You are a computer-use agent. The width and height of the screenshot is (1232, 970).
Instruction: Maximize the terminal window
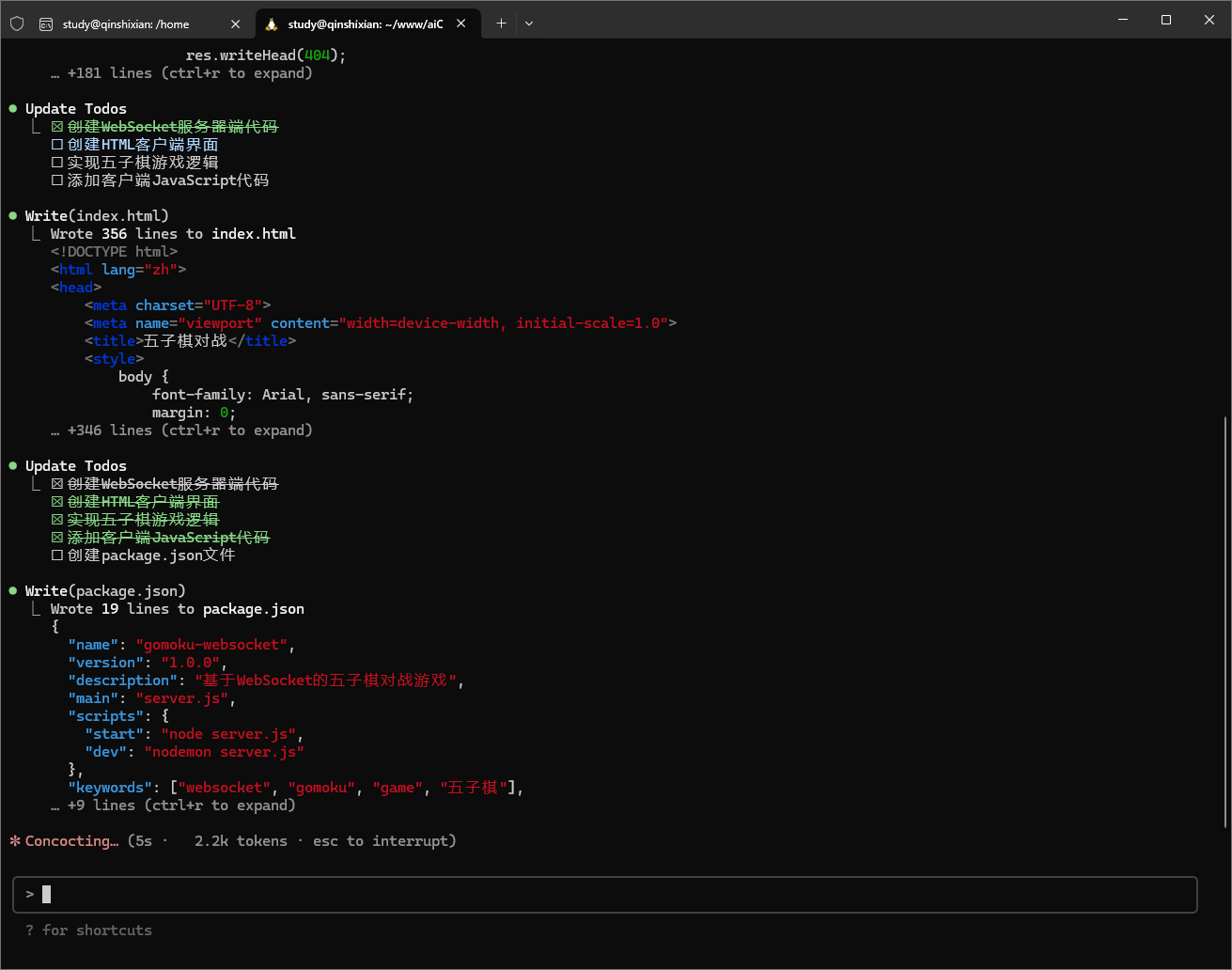coord(1165,20)
